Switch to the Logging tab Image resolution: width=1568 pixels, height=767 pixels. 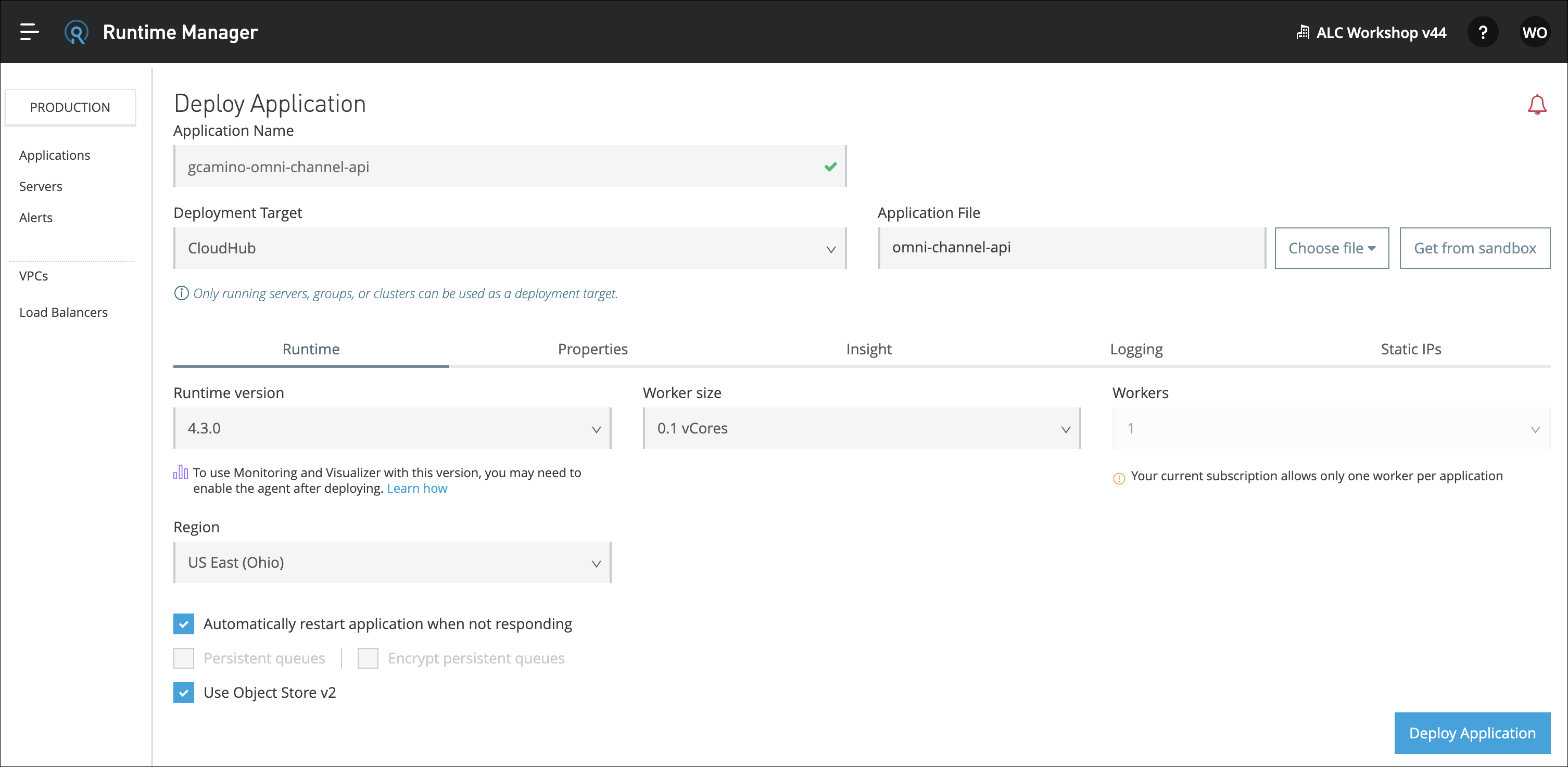1136,349
